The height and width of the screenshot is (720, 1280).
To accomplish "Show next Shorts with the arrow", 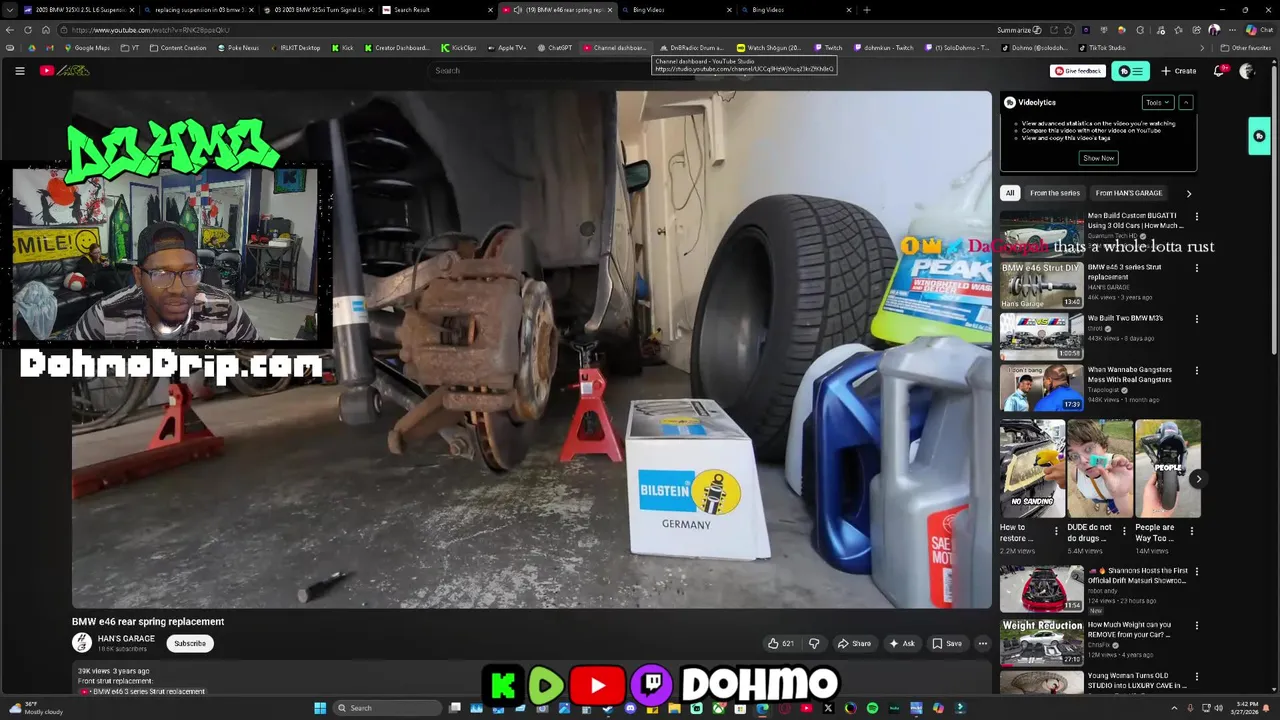I will click(1198, 479).
